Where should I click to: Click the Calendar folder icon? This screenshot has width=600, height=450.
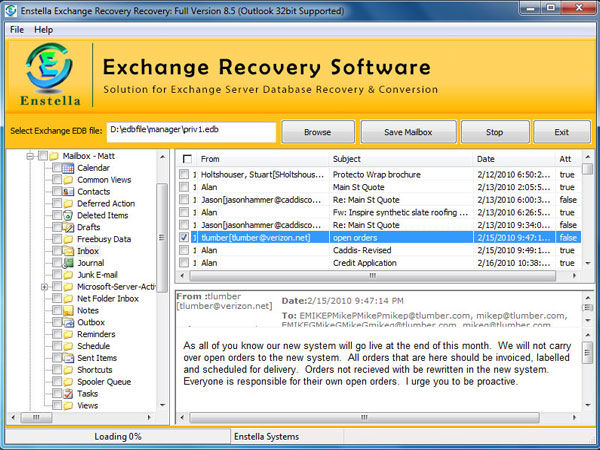68,168
